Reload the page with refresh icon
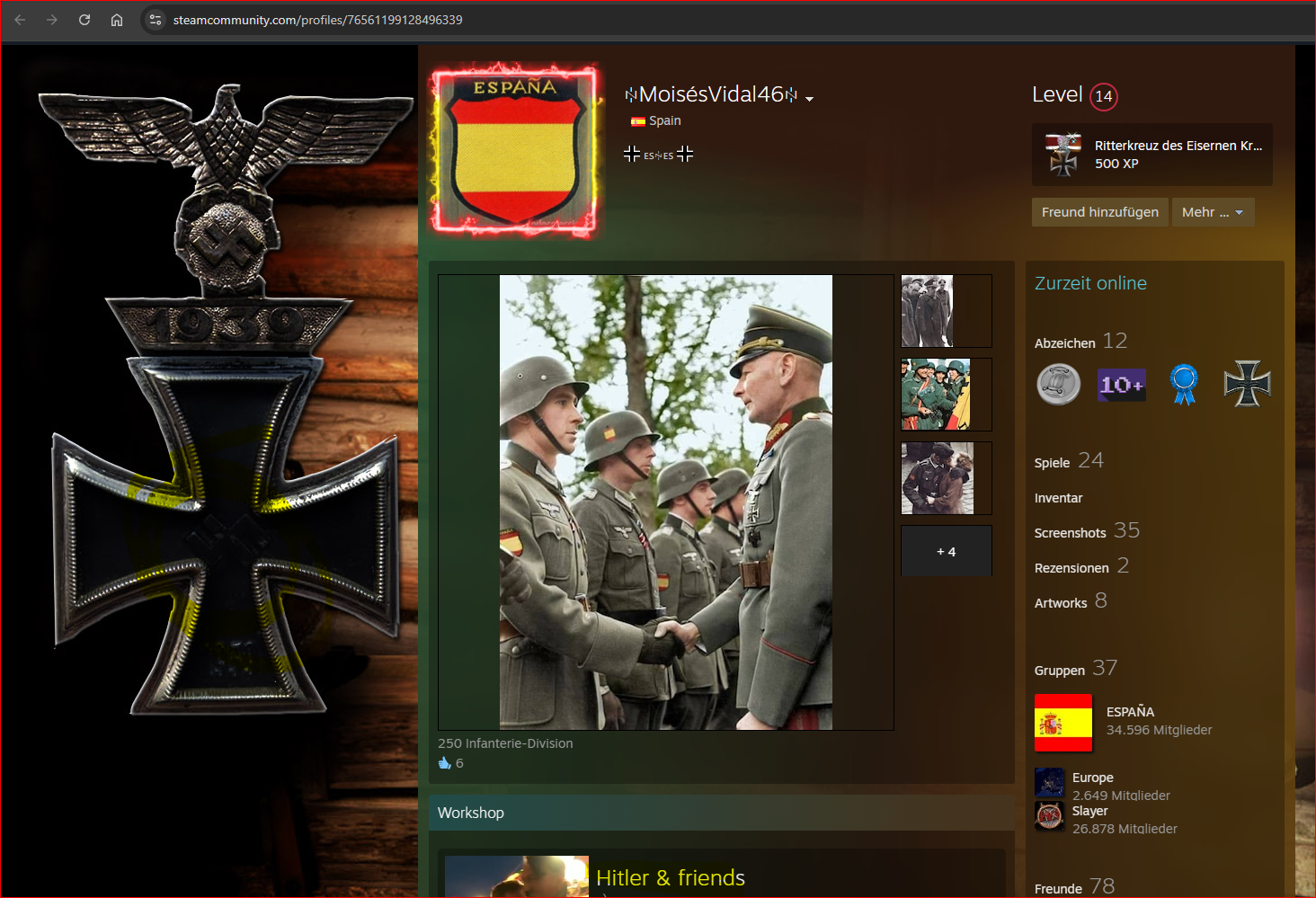Screen dimensions: 1316x898 [84, 20]
